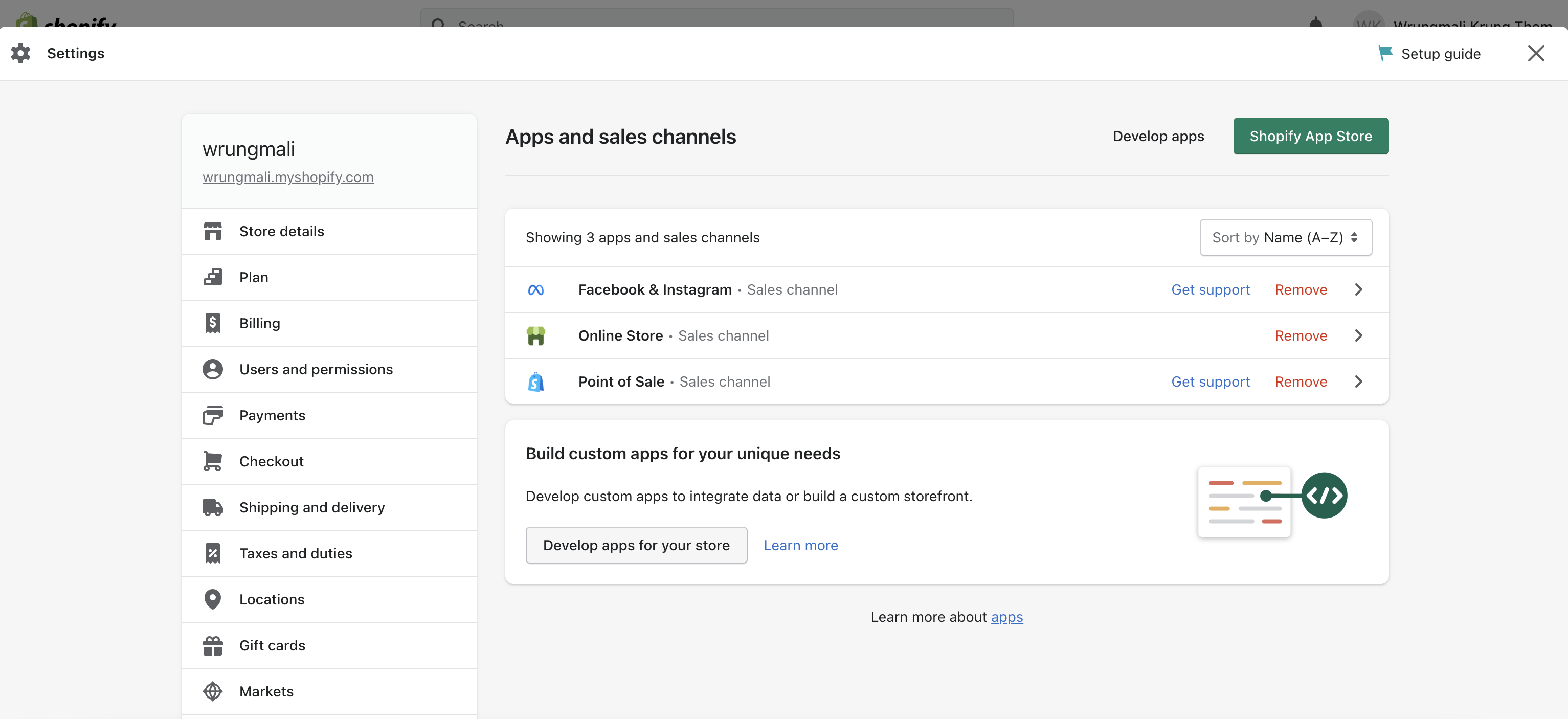Open Shipping and delivery settings
This screenshot has width=1568, height=719.
point(329,507)
